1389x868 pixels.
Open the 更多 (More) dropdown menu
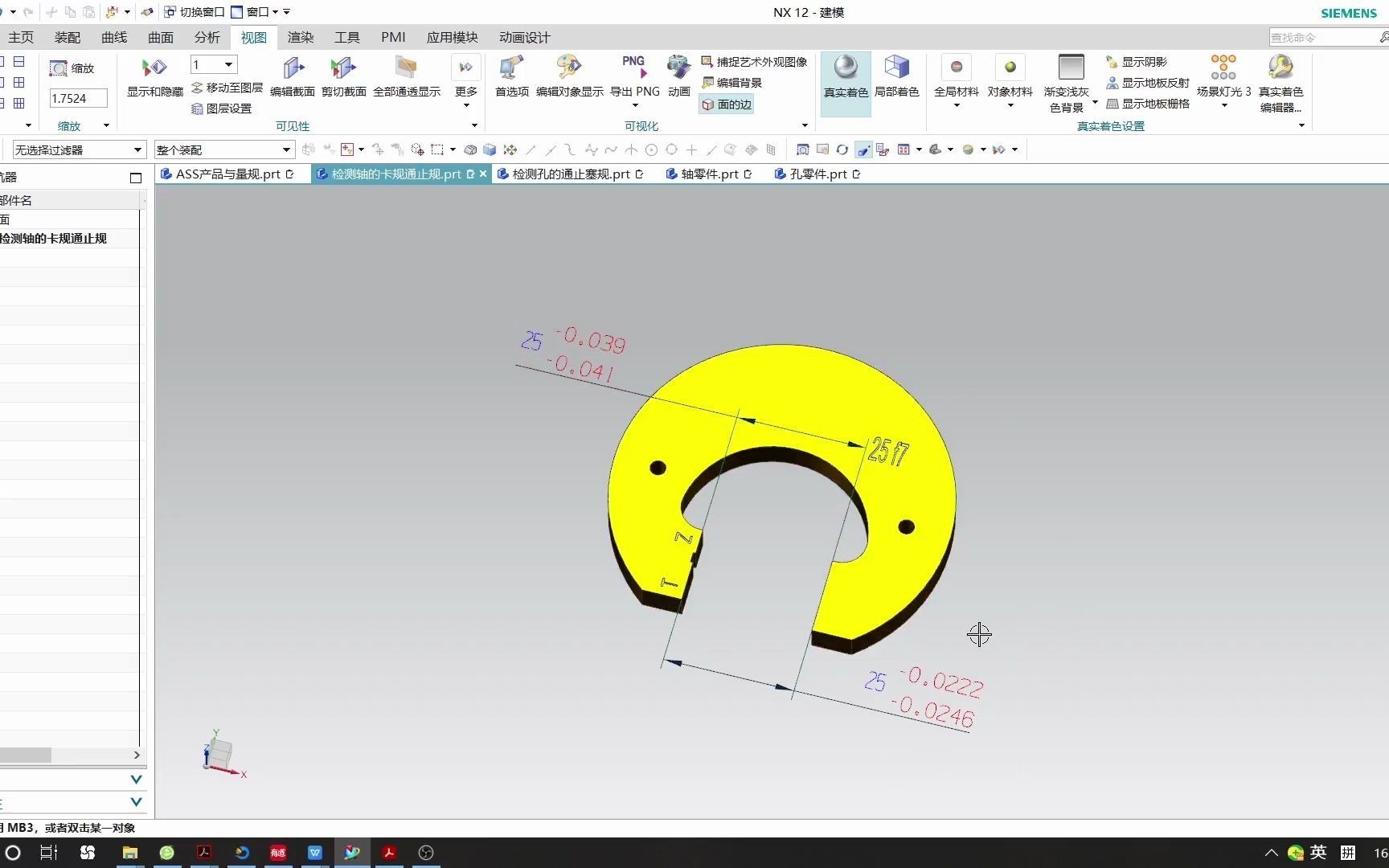click(465, 76)
